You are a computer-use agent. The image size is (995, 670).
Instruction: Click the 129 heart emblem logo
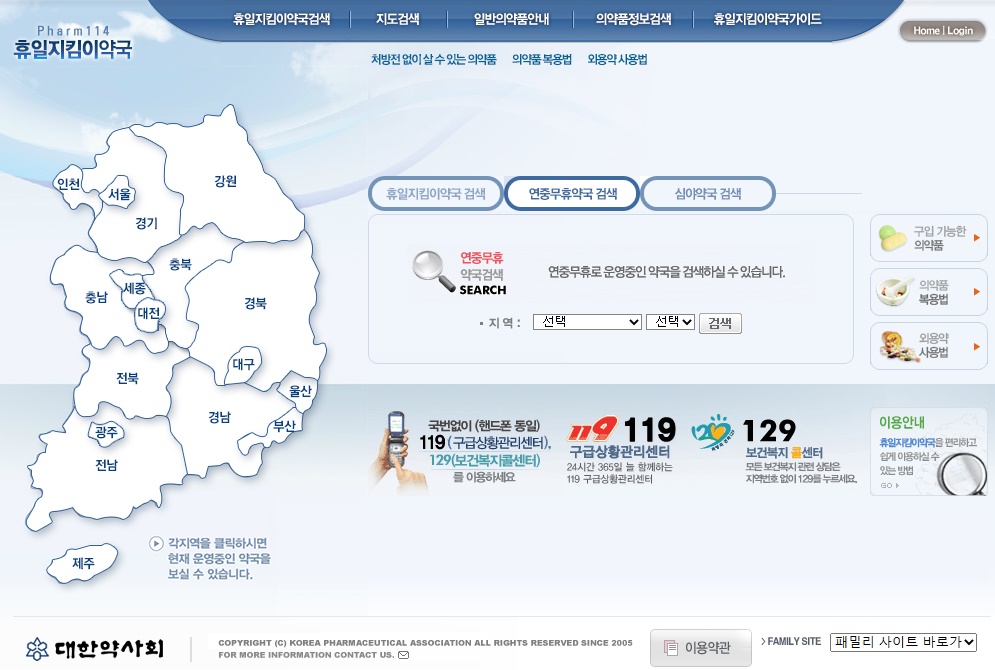click(711, 432)
